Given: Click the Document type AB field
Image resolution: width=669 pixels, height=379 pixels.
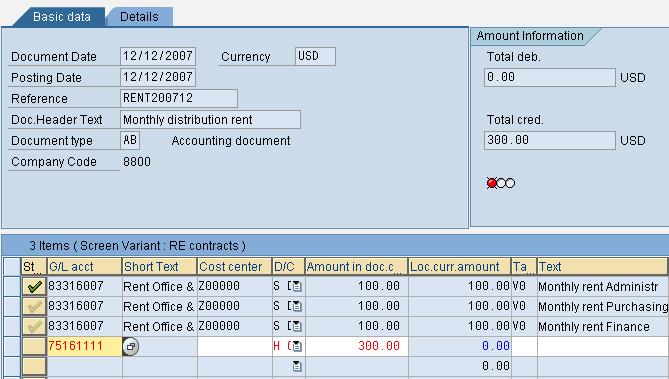Looking at the screenshot, I should (x=130, y=140).
